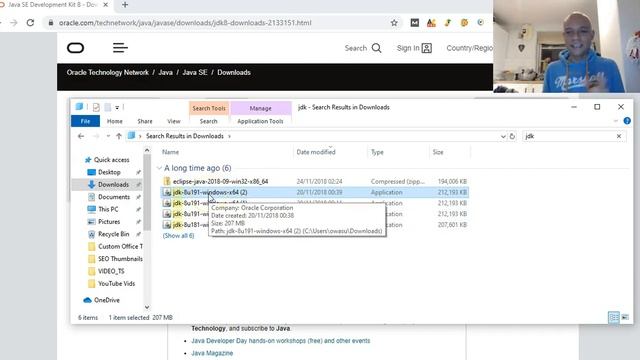
Task: Open the Java SE breadcrumb link
Action: tap(195, 72)
